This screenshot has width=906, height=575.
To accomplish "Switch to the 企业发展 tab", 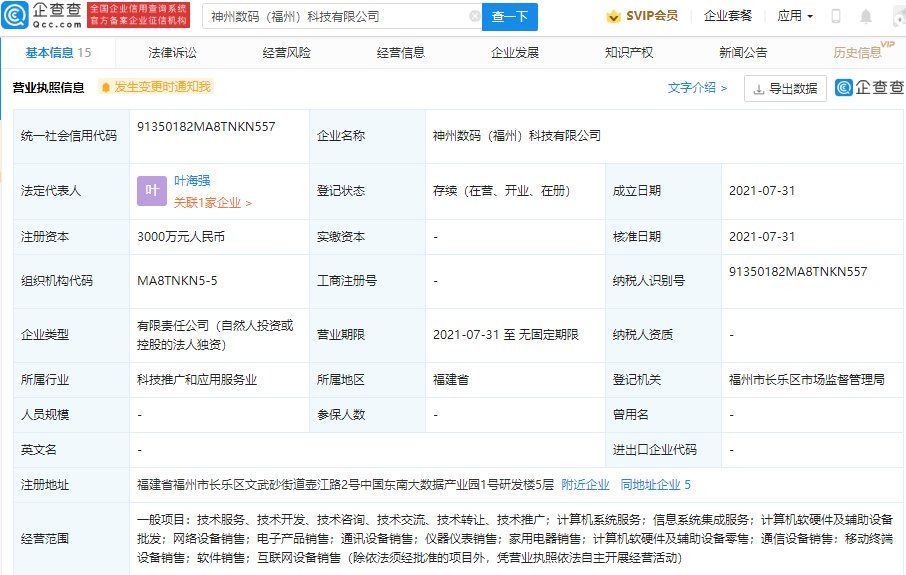I will click(x=515, y=53).
